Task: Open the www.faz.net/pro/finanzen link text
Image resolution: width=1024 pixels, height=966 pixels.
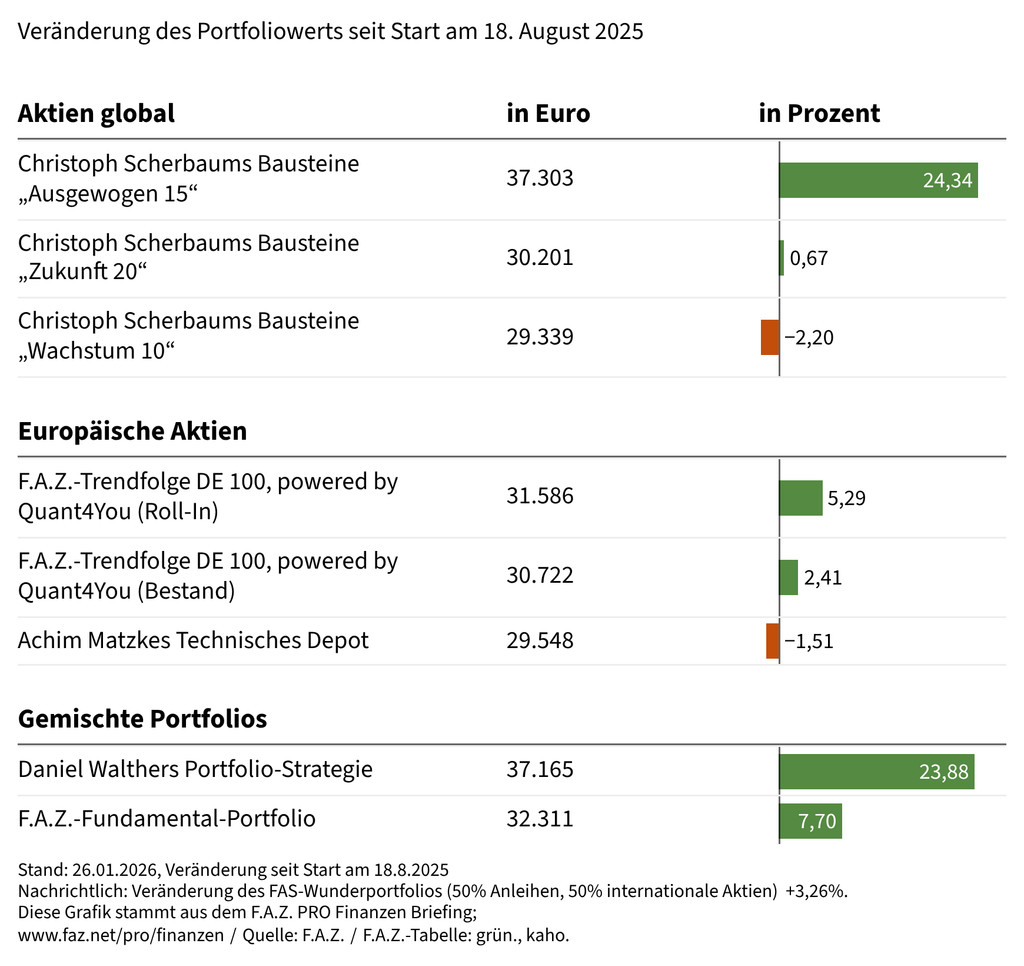Action: [124, 935]
